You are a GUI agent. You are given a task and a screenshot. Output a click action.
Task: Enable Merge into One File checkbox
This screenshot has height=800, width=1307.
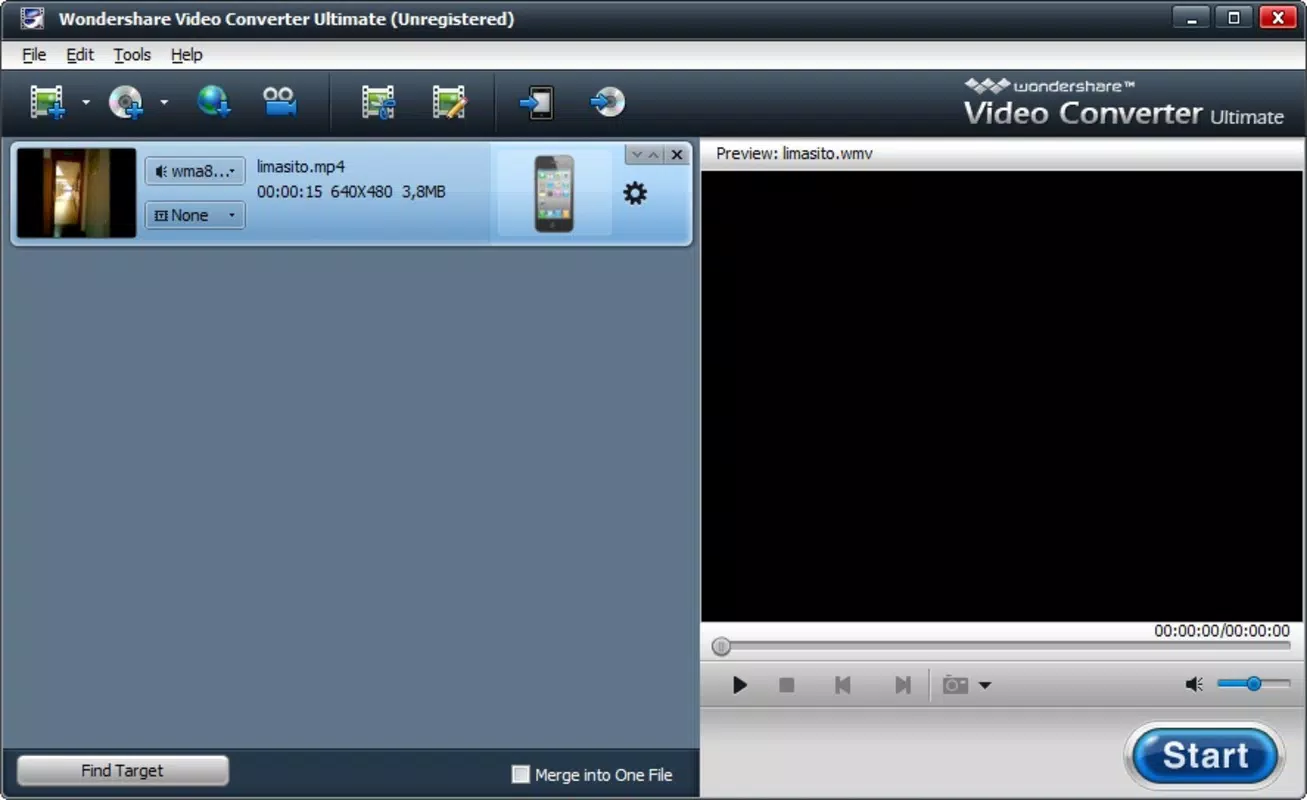[x=520, y=774]
